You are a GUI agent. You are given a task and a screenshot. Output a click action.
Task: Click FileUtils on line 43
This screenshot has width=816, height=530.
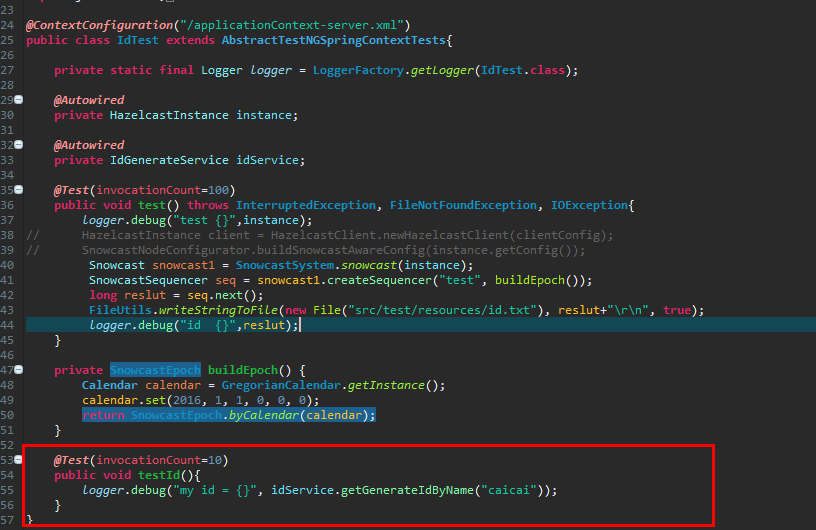120,310
